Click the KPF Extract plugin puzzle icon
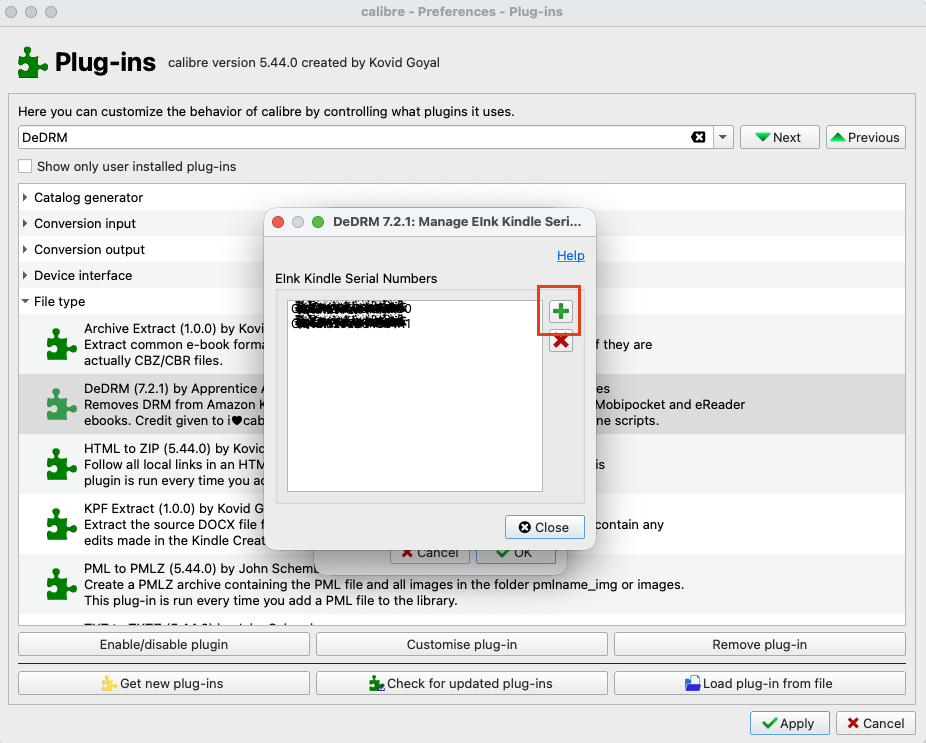The image size is (926, 743). [62, 524]
